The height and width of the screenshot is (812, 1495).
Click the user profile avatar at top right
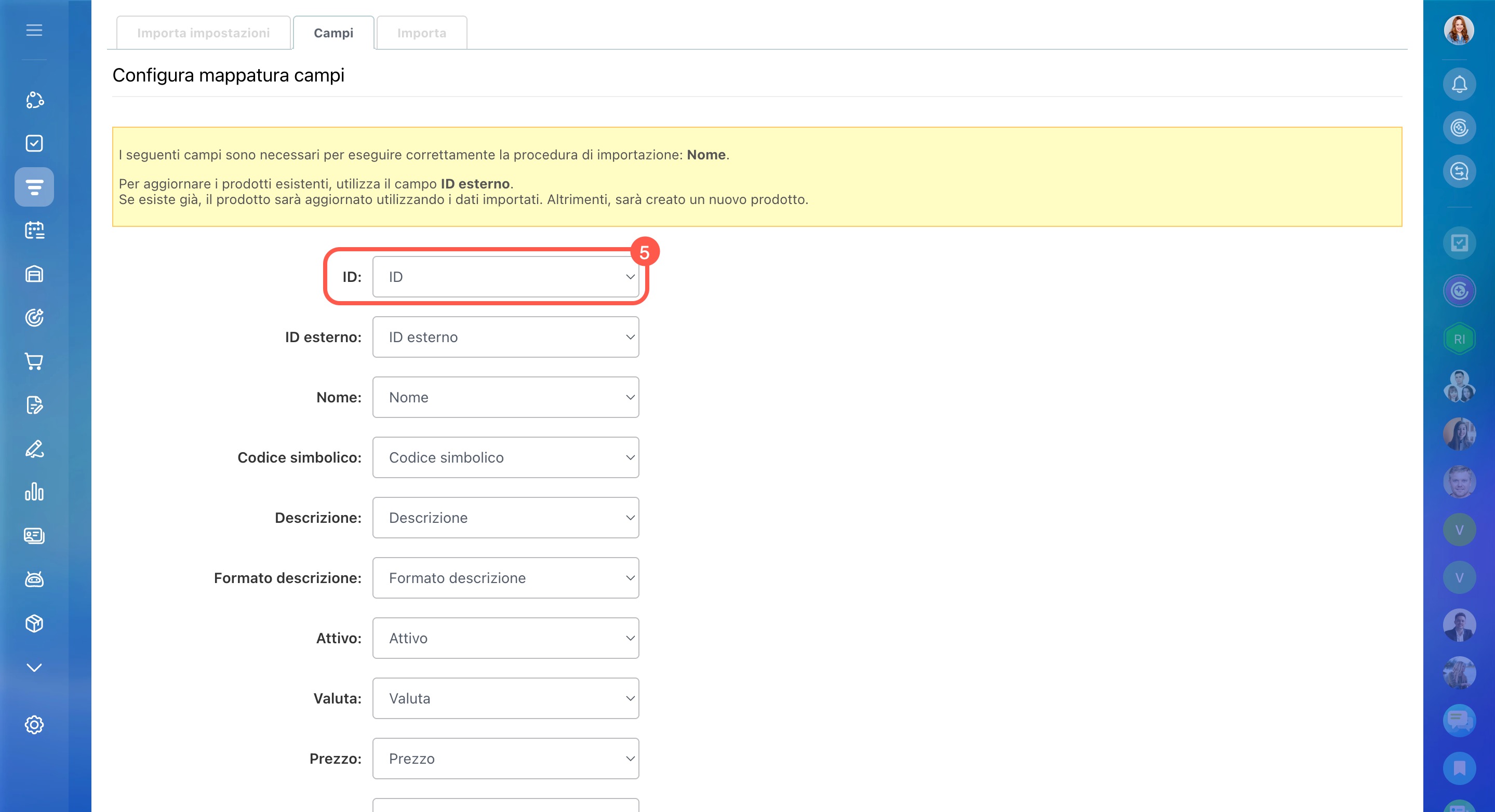point(1459,30)
